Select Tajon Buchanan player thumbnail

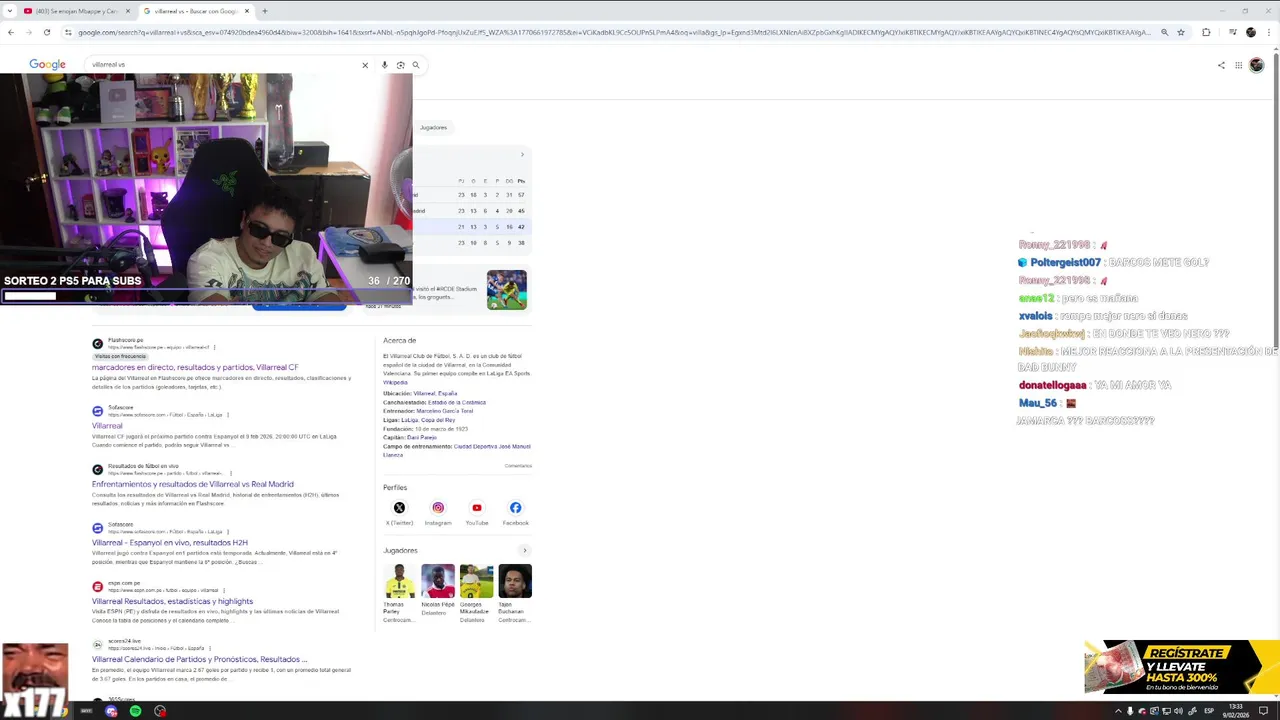515,581
